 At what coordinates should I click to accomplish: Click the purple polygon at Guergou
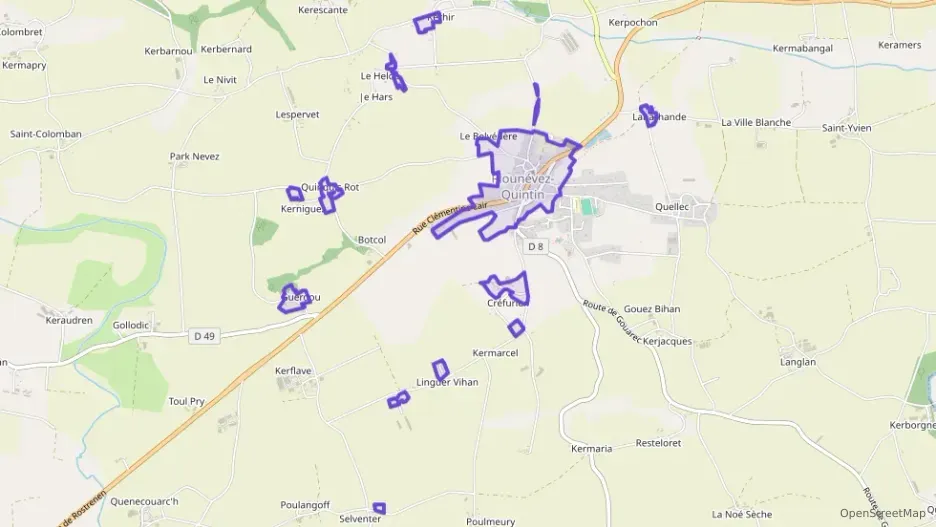point(295,298)
